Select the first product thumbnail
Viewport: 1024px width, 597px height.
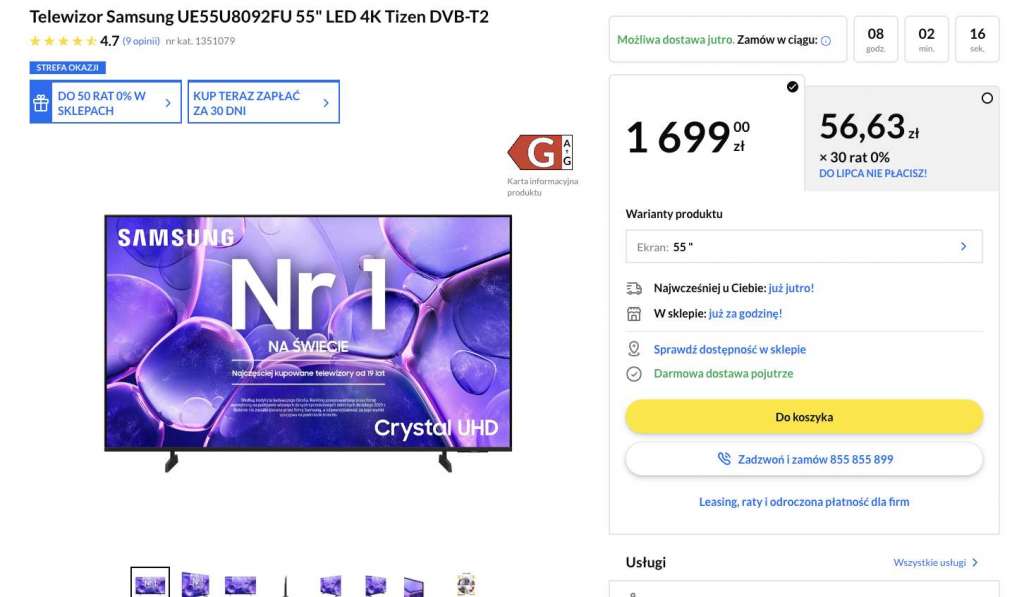coord(149,582)
